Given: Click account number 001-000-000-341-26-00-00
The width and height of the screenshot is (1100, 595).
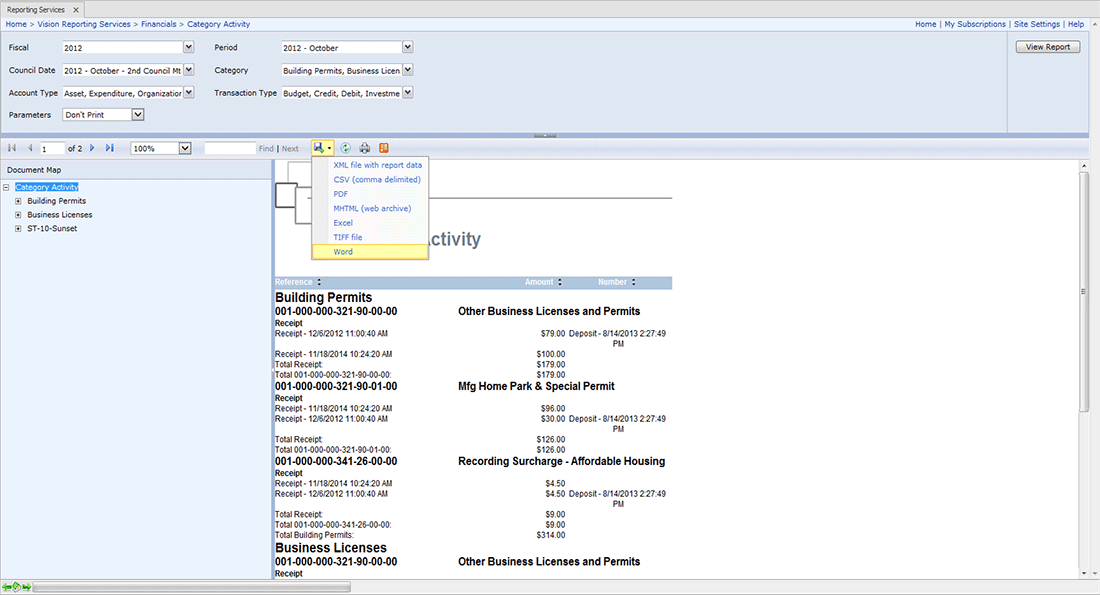Looking at the screenshot, I should pos(336,462).
